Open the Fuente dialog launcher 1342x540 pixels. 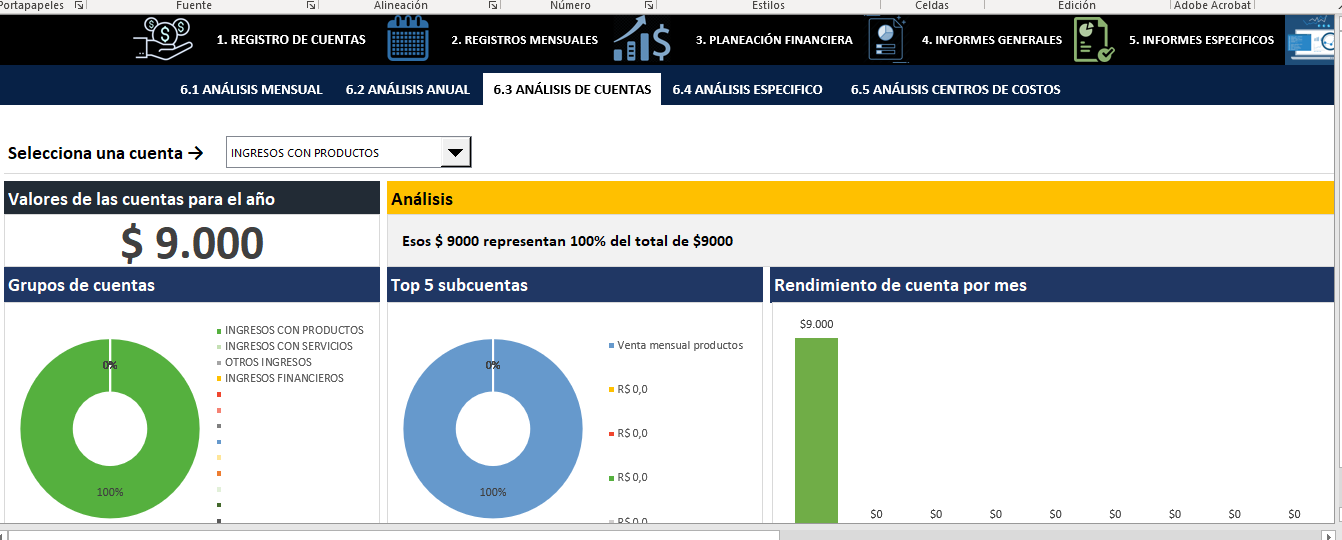pyautogui.click(x=311, y=5)
